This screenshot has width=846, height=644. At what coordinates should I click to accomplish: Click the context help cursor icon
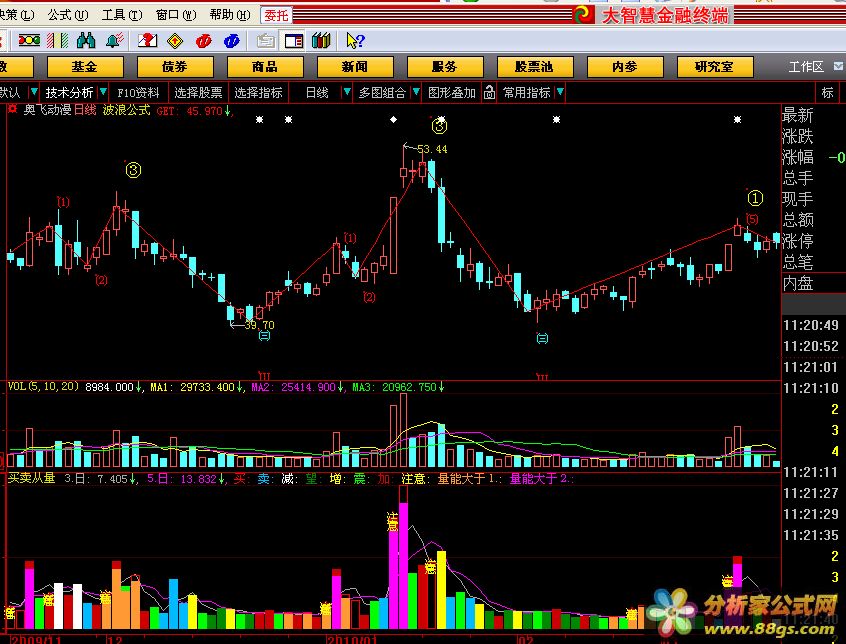[355, 40]
